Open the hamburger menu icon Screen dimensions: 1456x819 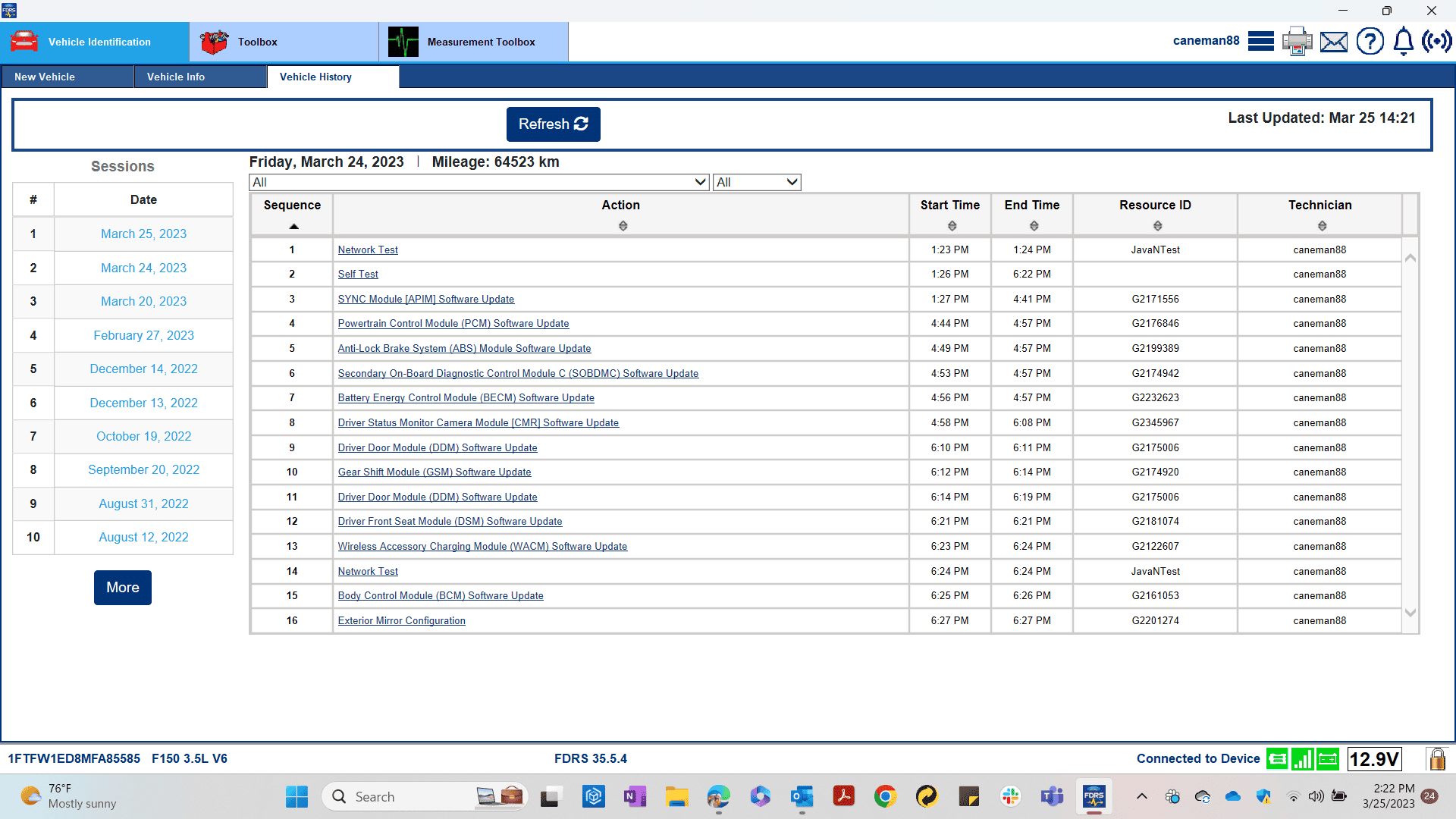pos(1260,41)
